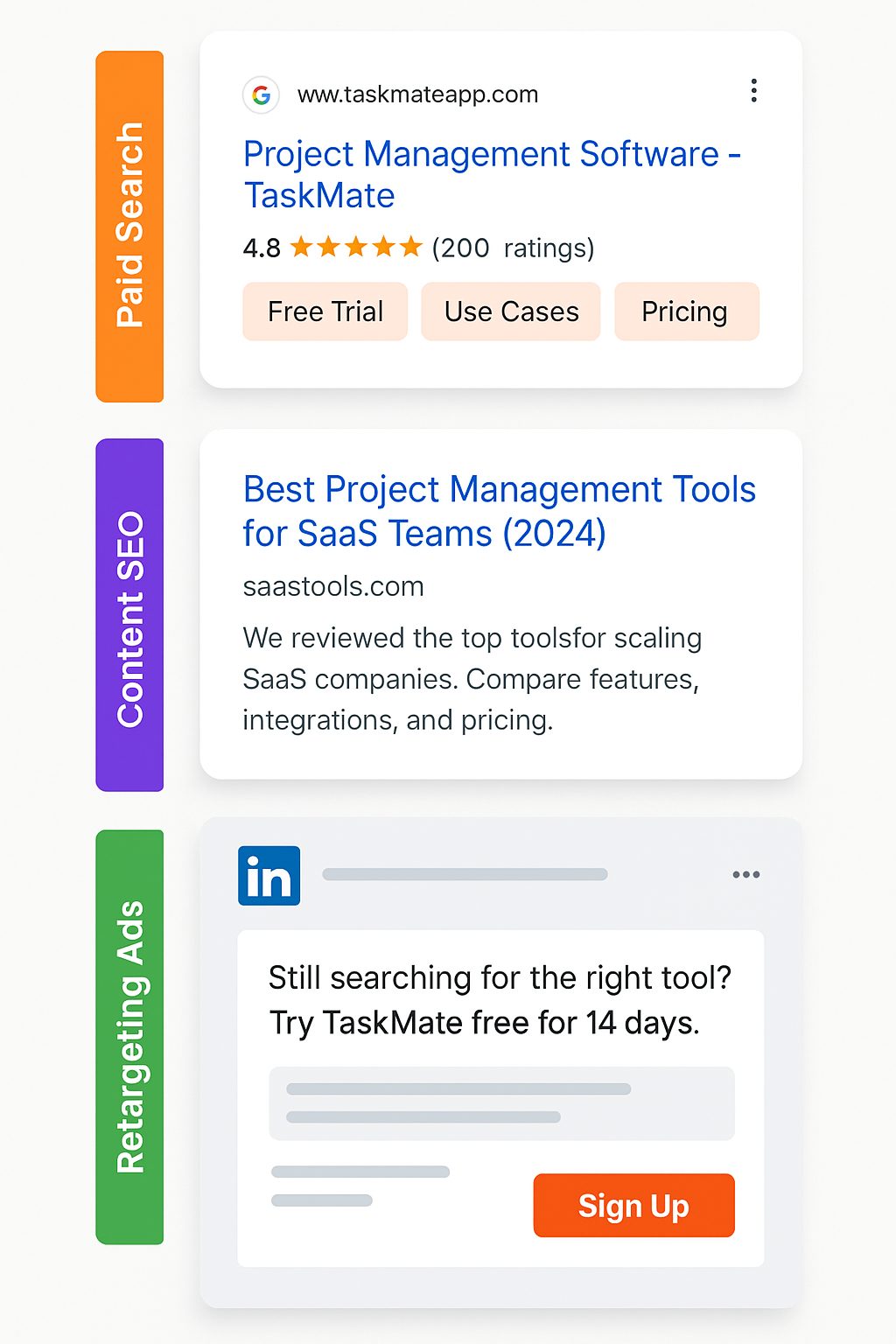Viewport: 896px width, 1344px height.
Task: Click the orange Sign Up button
Action: pyautogui.click(x=634, y=1206)
